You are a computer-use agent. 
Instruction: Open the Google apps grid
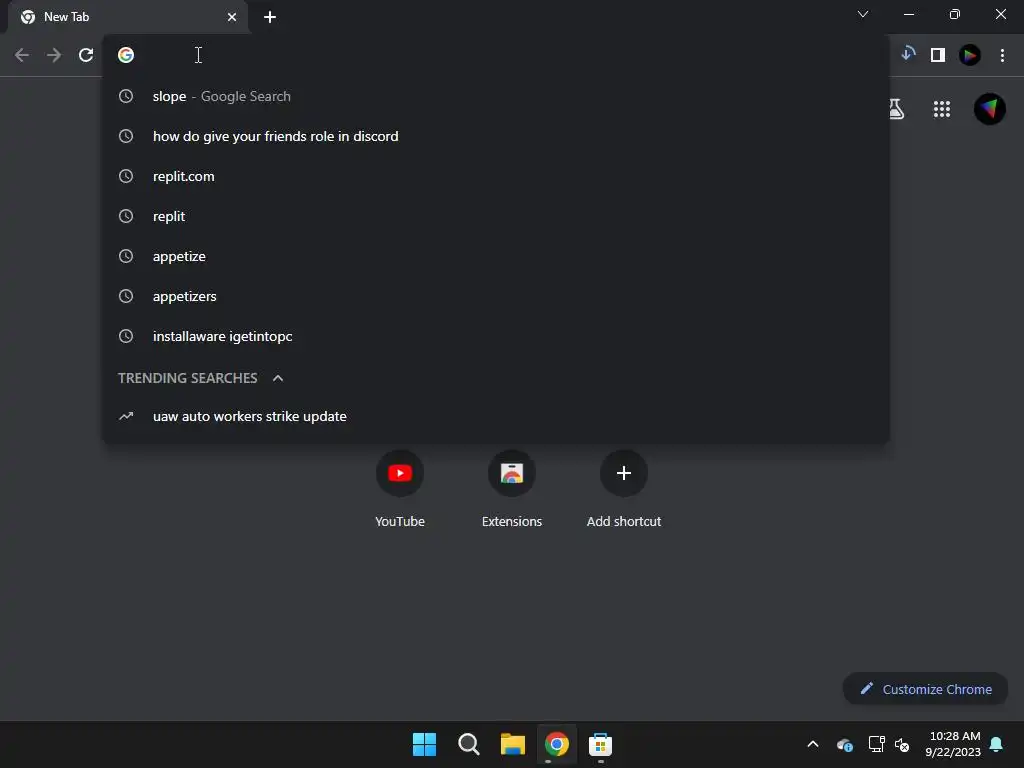942,109
